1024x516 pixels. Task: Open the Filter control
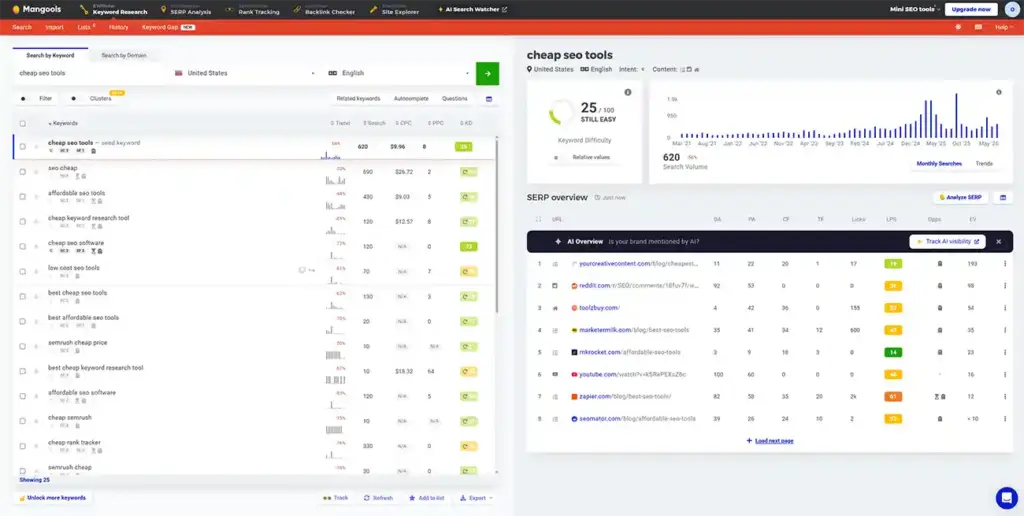pyautogui.click(x=37, y=99)
